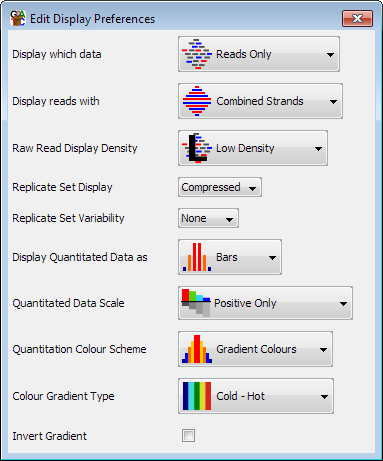This screenshot has height=461, width=383.
Task: Click the 'Quantitation Colour Scheme' label
Action: point(79,349)
